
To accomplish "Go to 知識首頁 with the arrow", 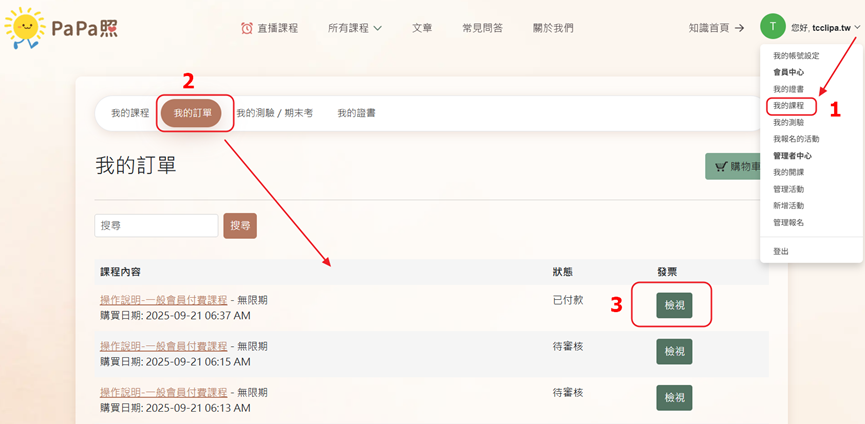I will [x=716, y=28].
